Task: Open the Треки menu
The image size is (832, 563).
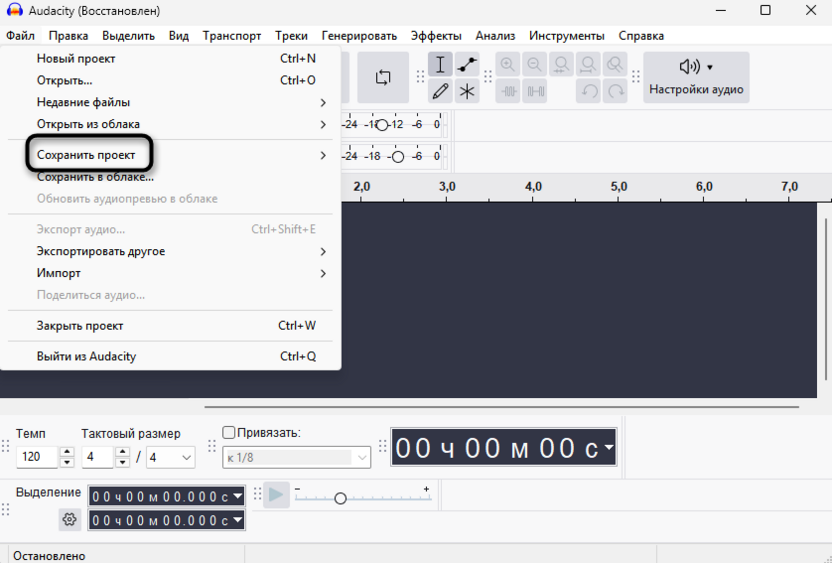Action: (291, 36)
